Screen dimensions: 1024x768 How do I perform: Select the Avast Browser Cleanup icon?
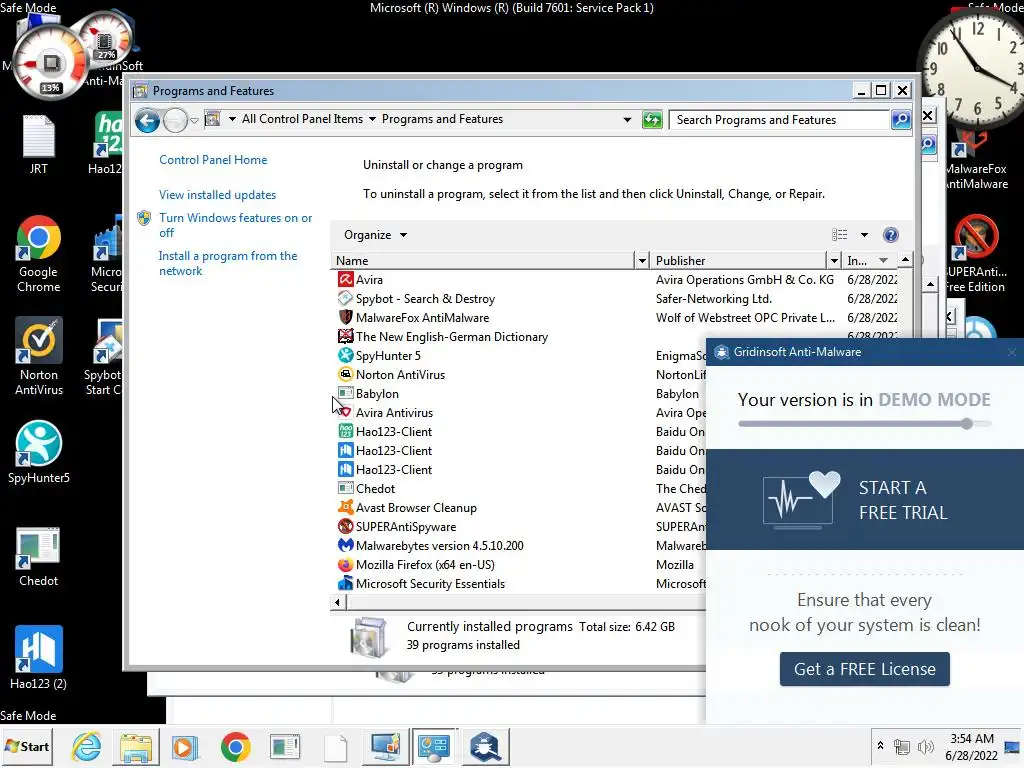345,507
